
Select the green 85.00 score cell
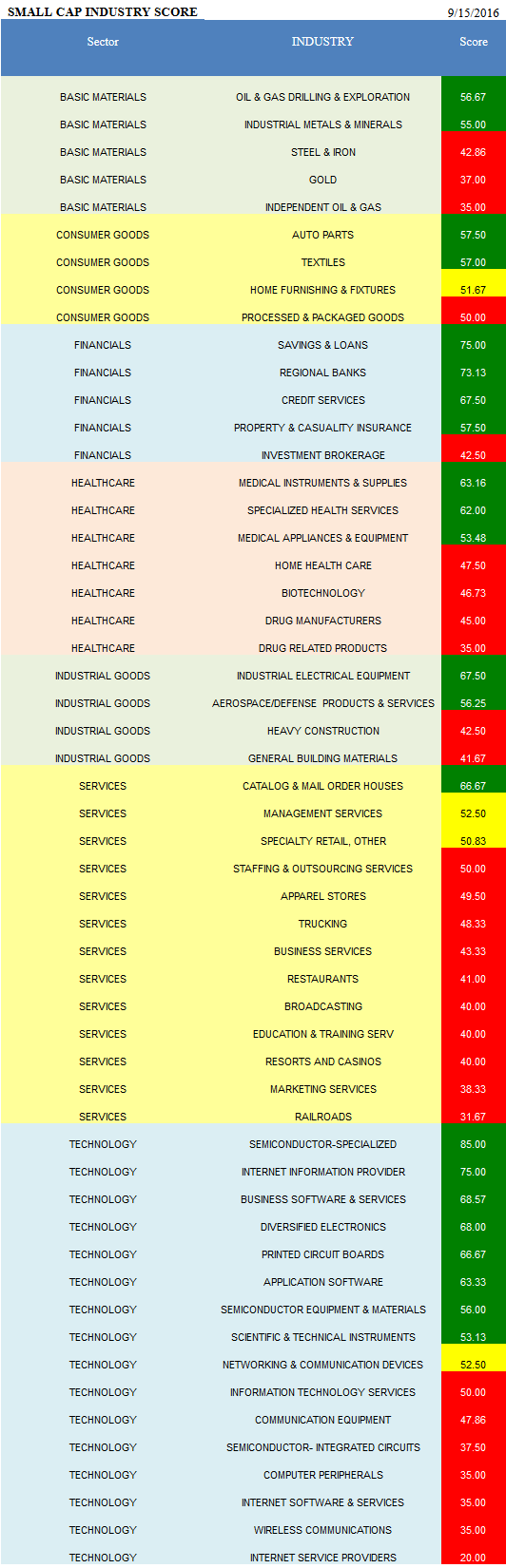pyautogui.click(x=473, y=1144)
